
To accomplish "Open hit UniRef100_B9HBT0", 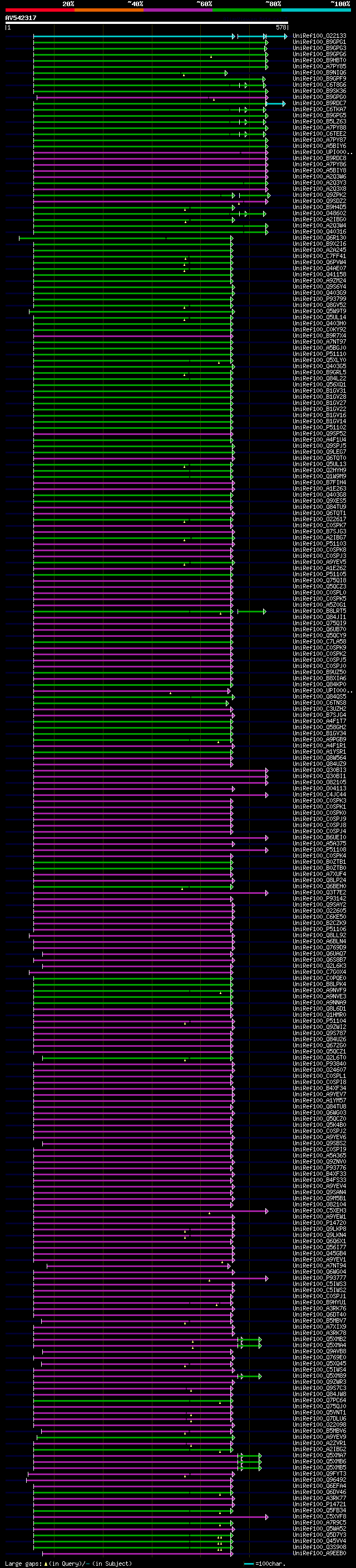I will pos(319,60).
